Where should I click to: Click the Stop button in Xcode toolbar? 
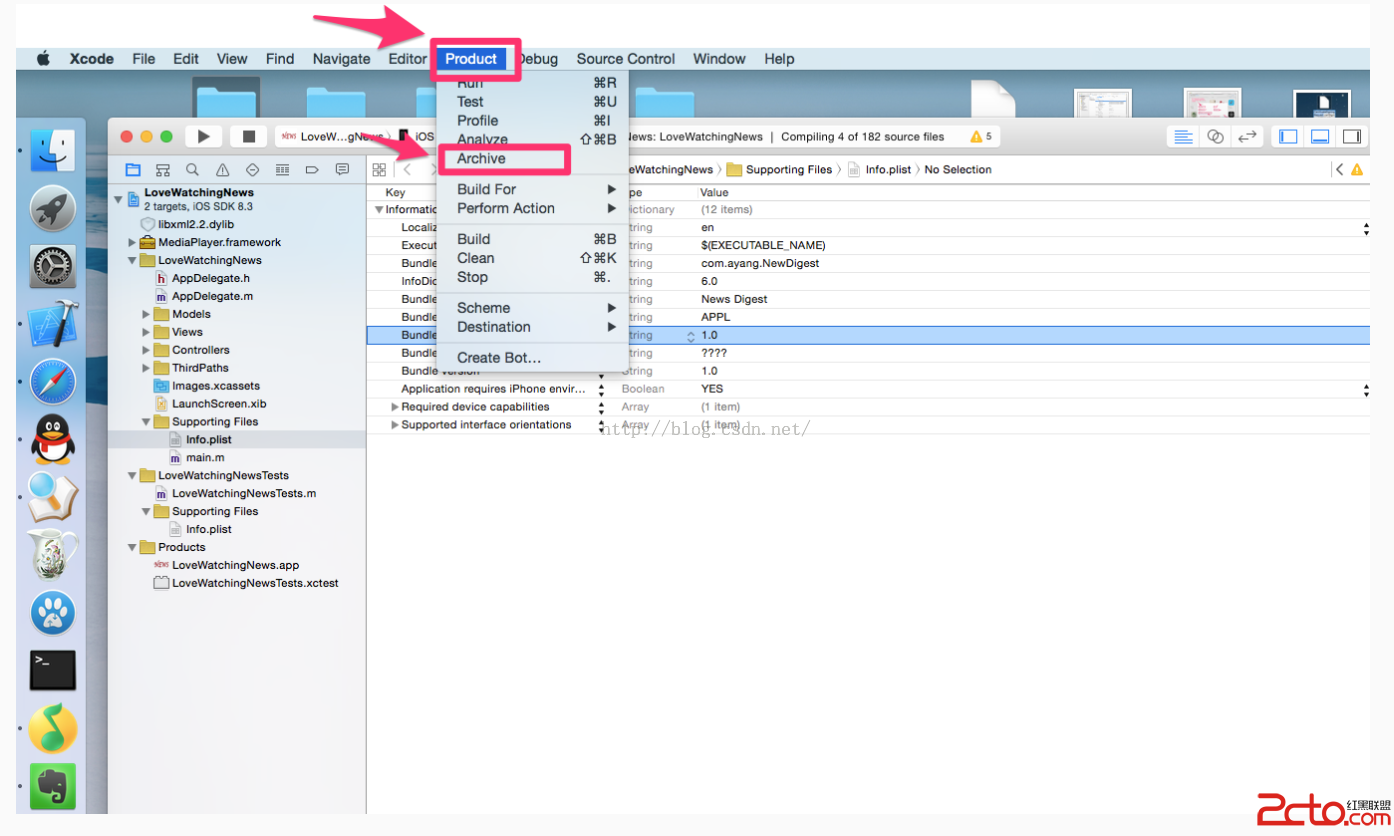pos(249,136)
